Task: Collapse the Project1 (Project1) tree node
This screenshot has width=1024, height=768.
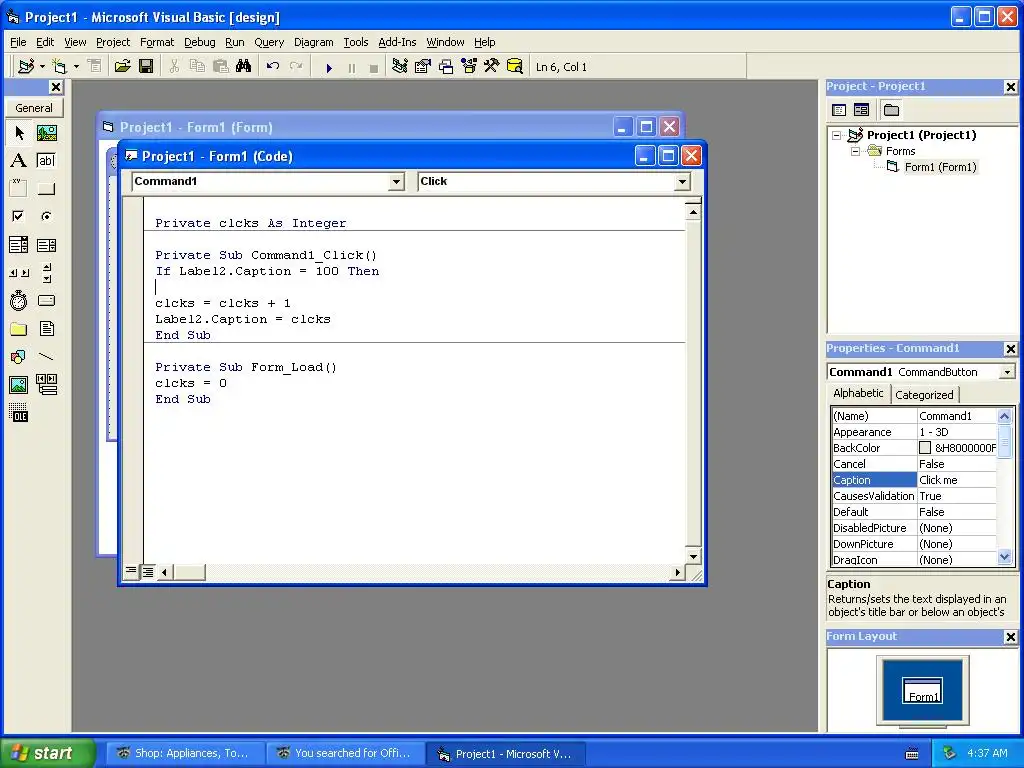Action: tap(837, 135)
